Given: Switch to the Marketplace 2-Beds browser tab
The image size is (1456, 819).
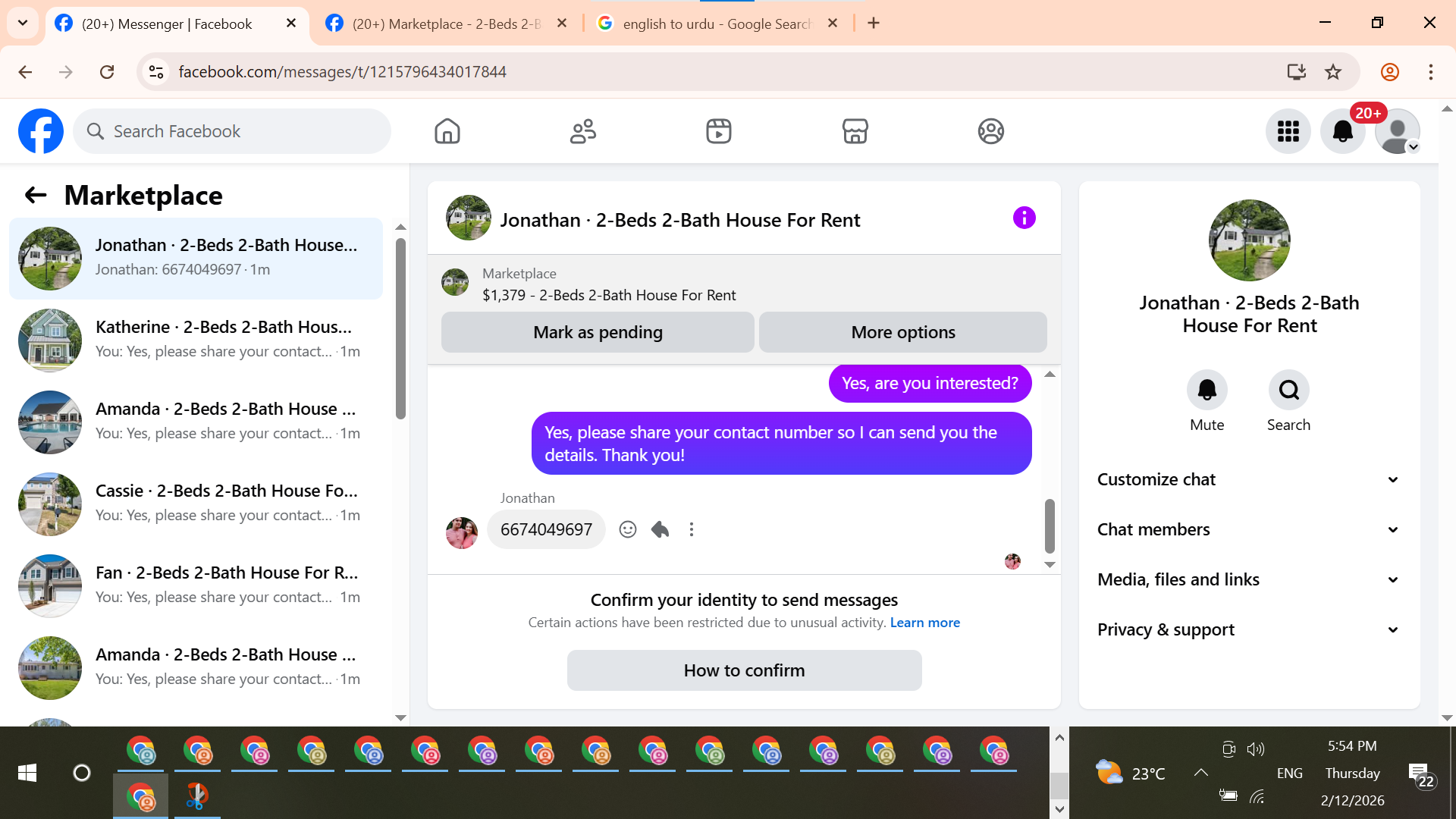Looking at the screenshot, I should point(447,24).
